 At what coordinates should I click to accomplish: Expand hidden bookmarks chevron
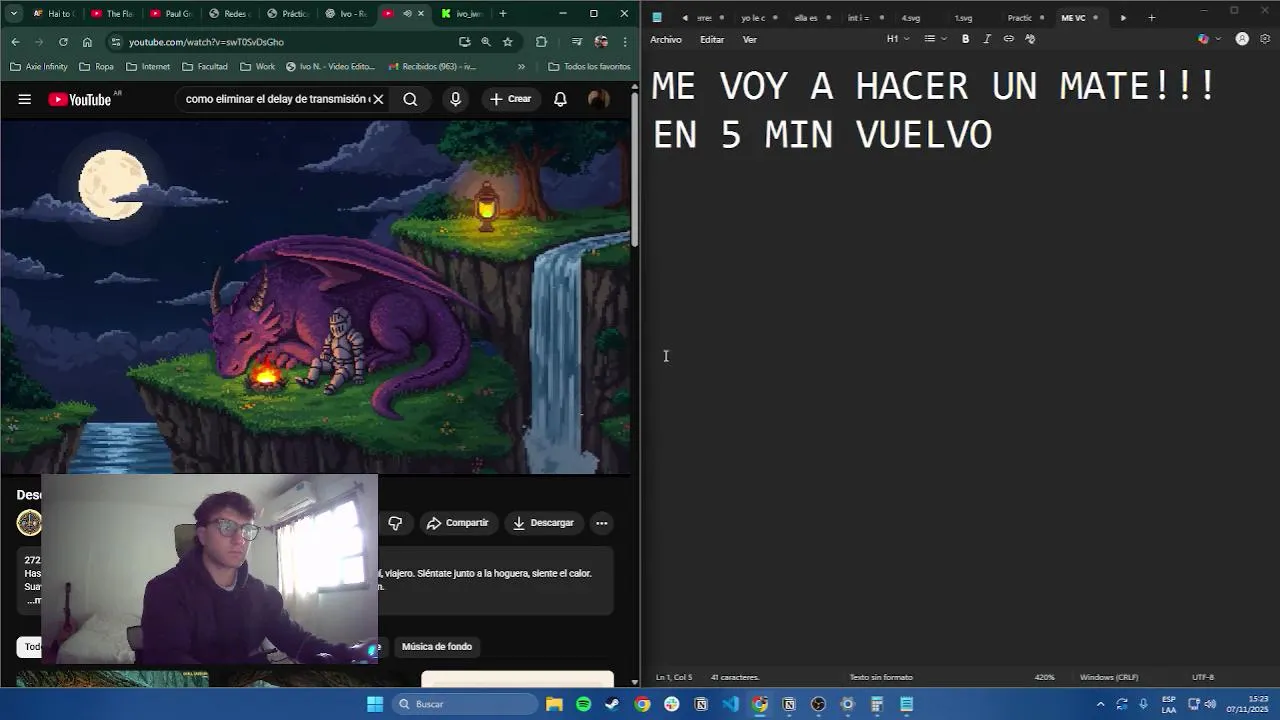coord(521,67)
